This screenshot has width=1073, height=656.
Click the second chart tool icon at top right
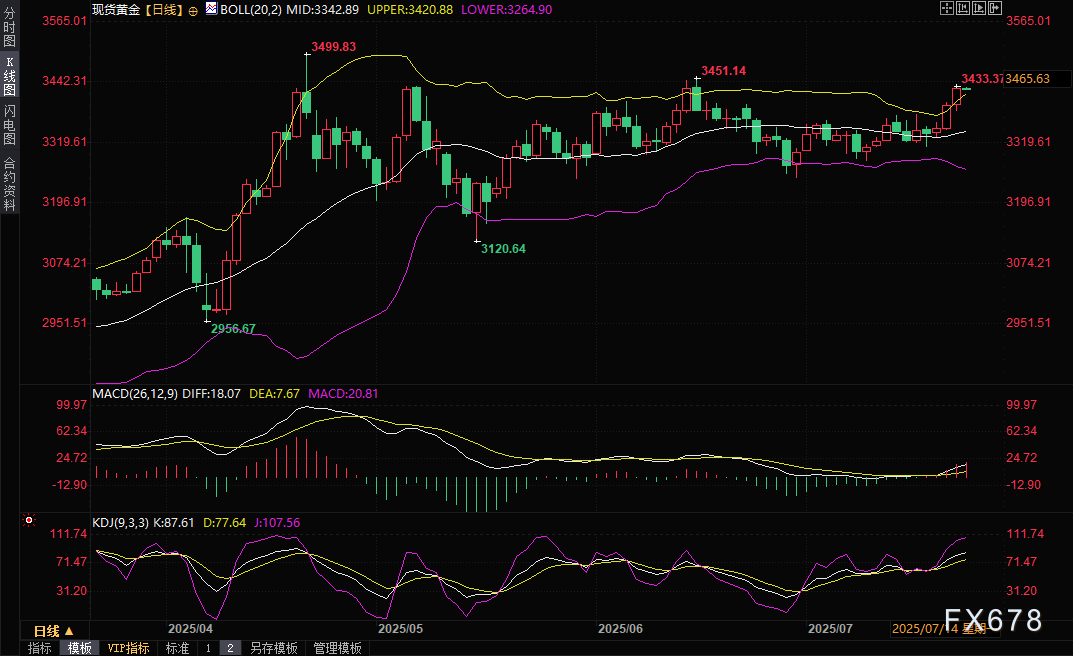tap(964, 9)
